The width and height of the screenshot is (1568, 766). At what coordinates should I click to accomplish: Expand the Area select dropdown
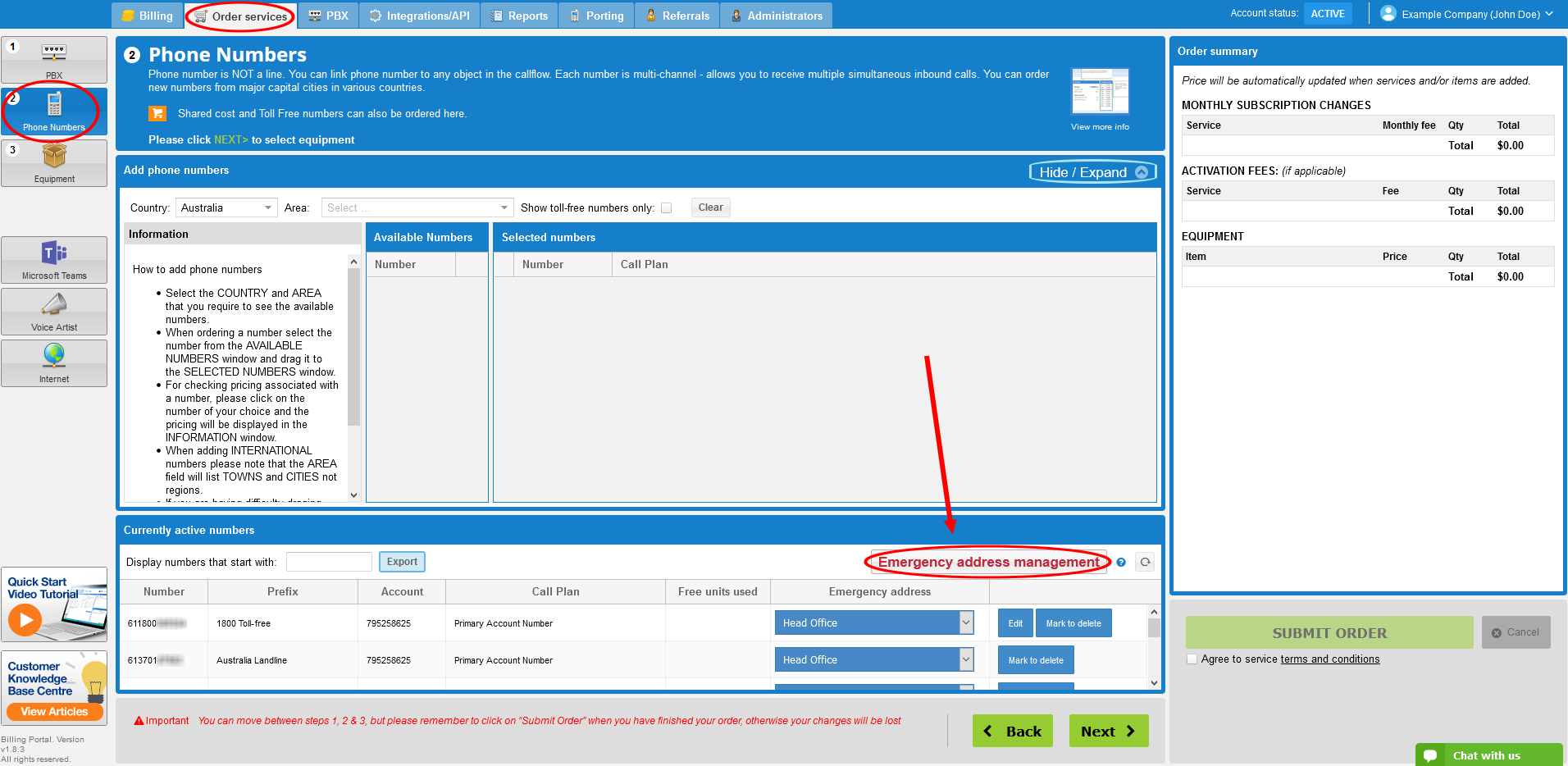click(417, 208)
